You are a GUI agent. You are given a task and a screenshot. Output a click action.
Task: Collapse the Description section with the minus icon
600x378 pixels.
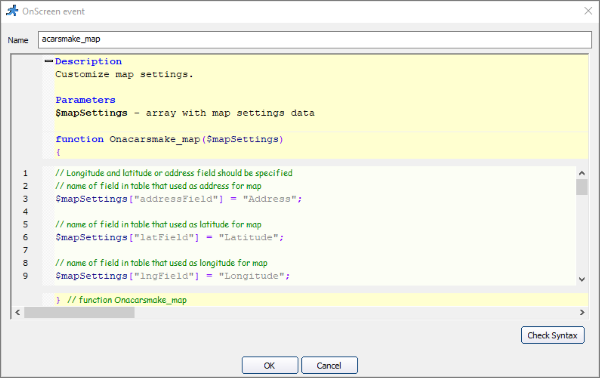[x=49, y=61]
